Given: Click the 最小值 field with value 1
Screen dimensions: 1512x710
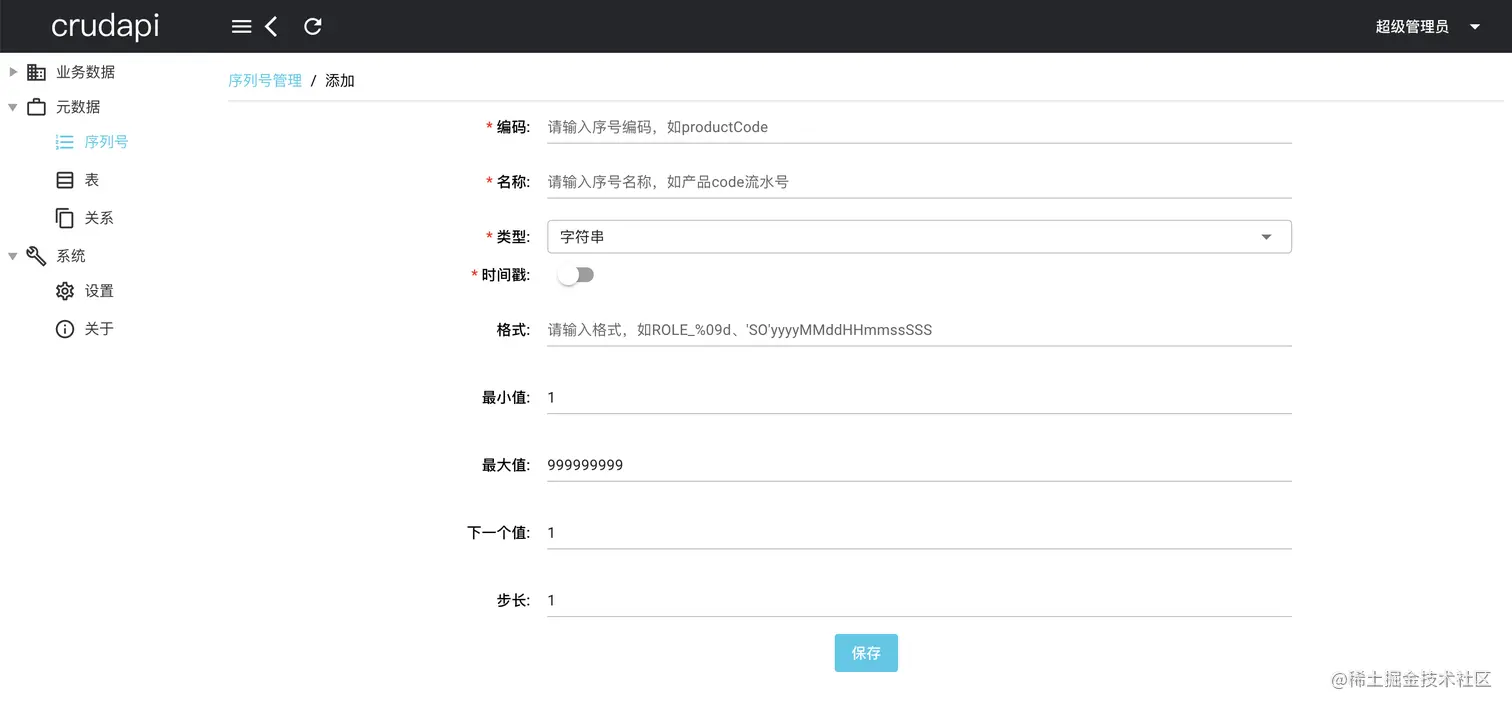Looking at the screenshot, I should (919, 397).
